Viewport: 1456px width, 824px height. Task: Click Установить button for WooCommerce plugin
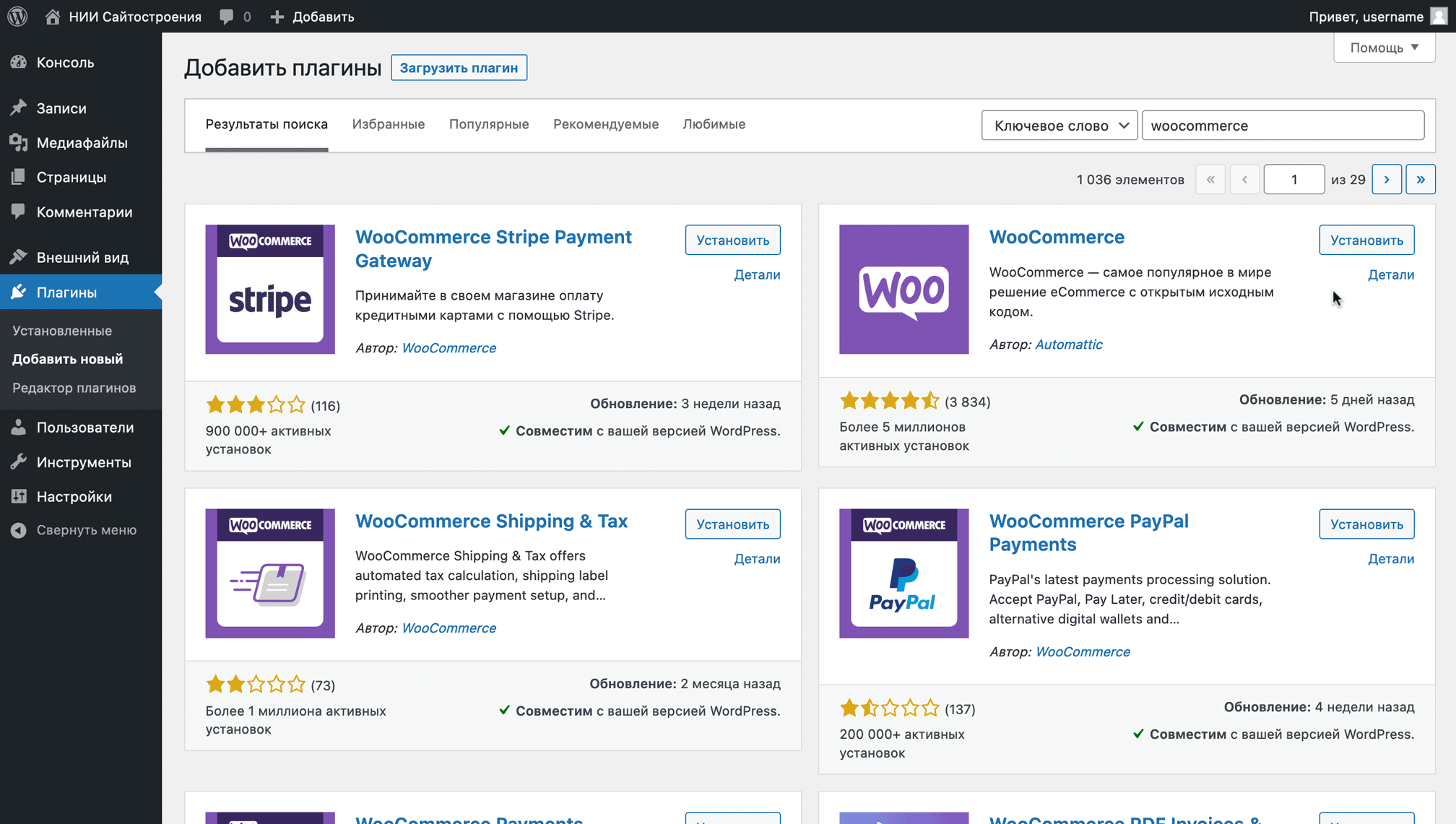click(1368, 240)
